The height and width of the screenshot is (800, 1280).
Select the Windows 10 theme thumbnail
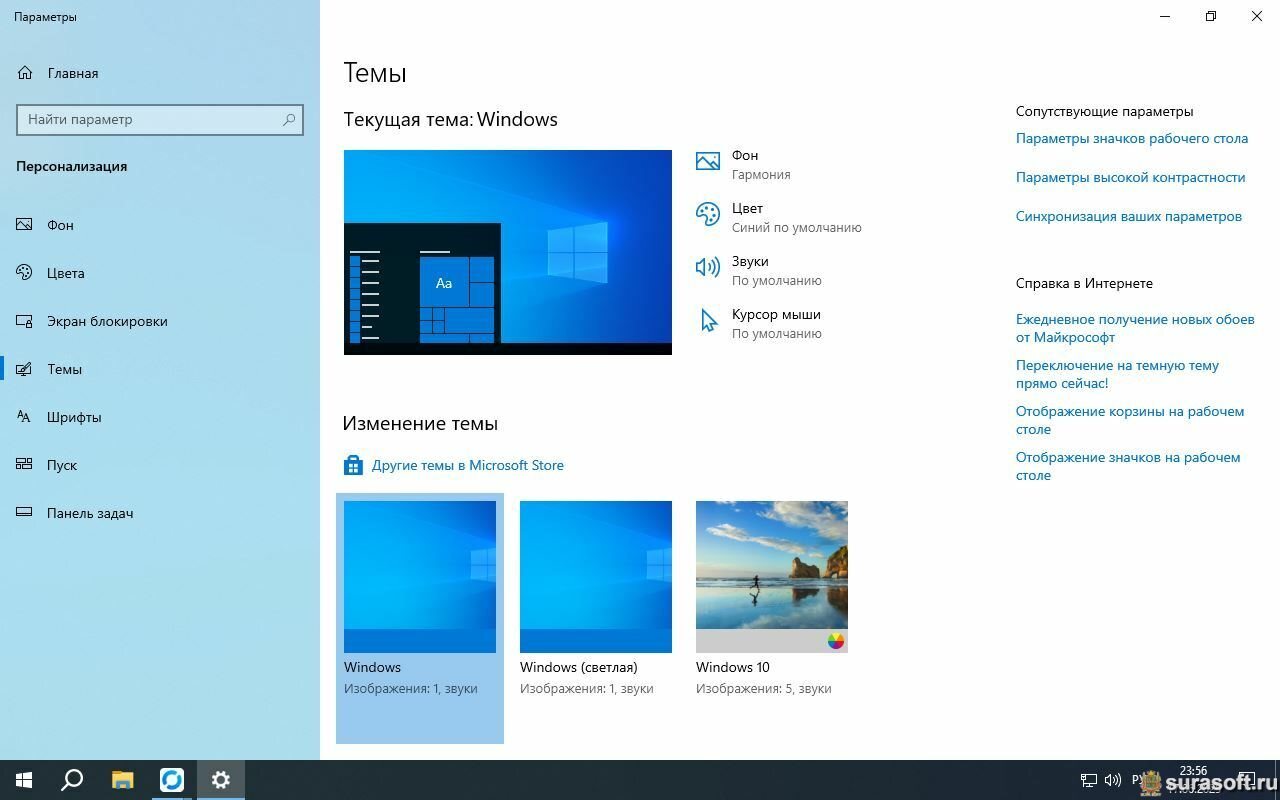(x=772, y=577)
